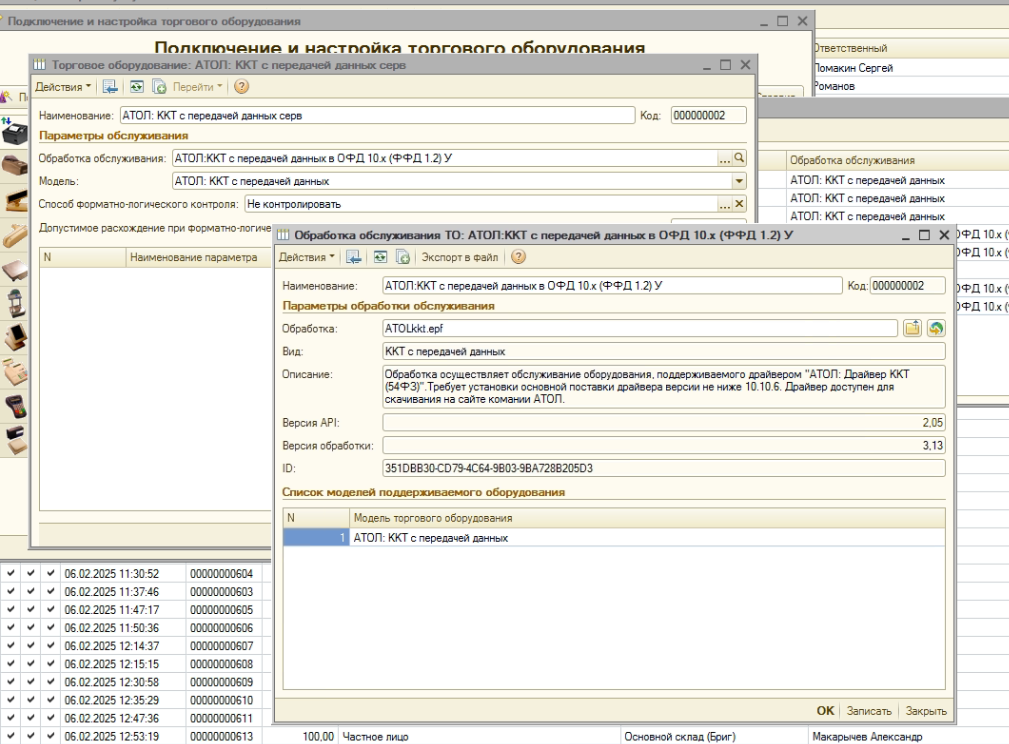Click the green refresh icon beside the Обработка field
Image resolution: width=1009 pixels, height=744 pixels.
point(936,328)
